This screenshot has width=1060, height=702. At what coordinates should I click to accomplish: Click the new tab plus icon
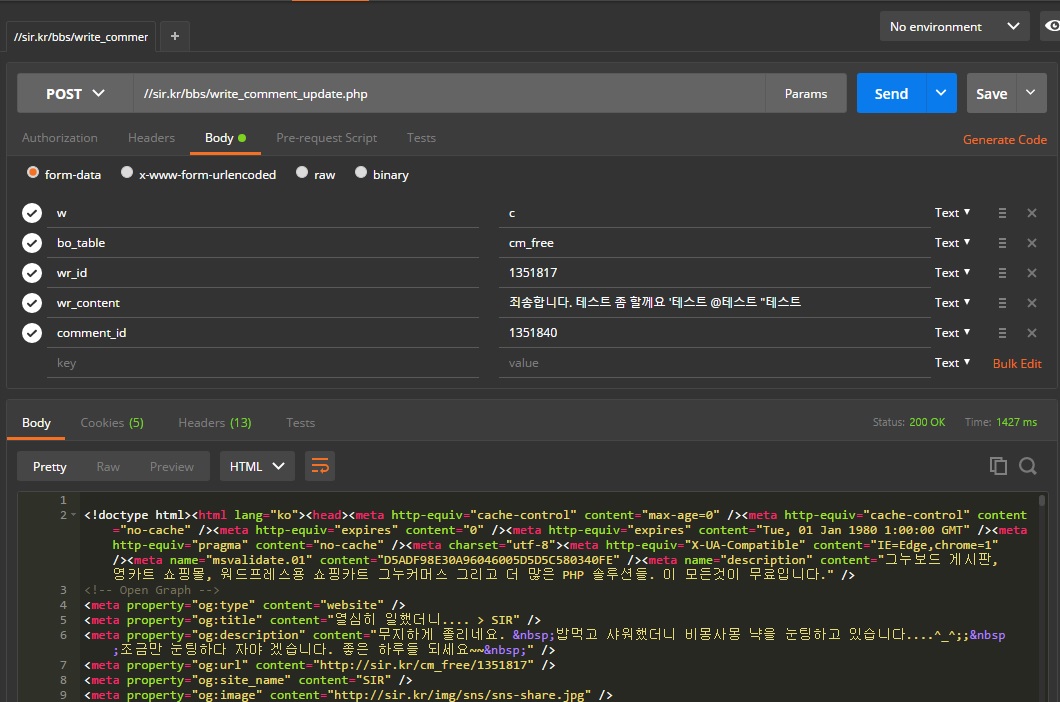click(x=175, y=36)
